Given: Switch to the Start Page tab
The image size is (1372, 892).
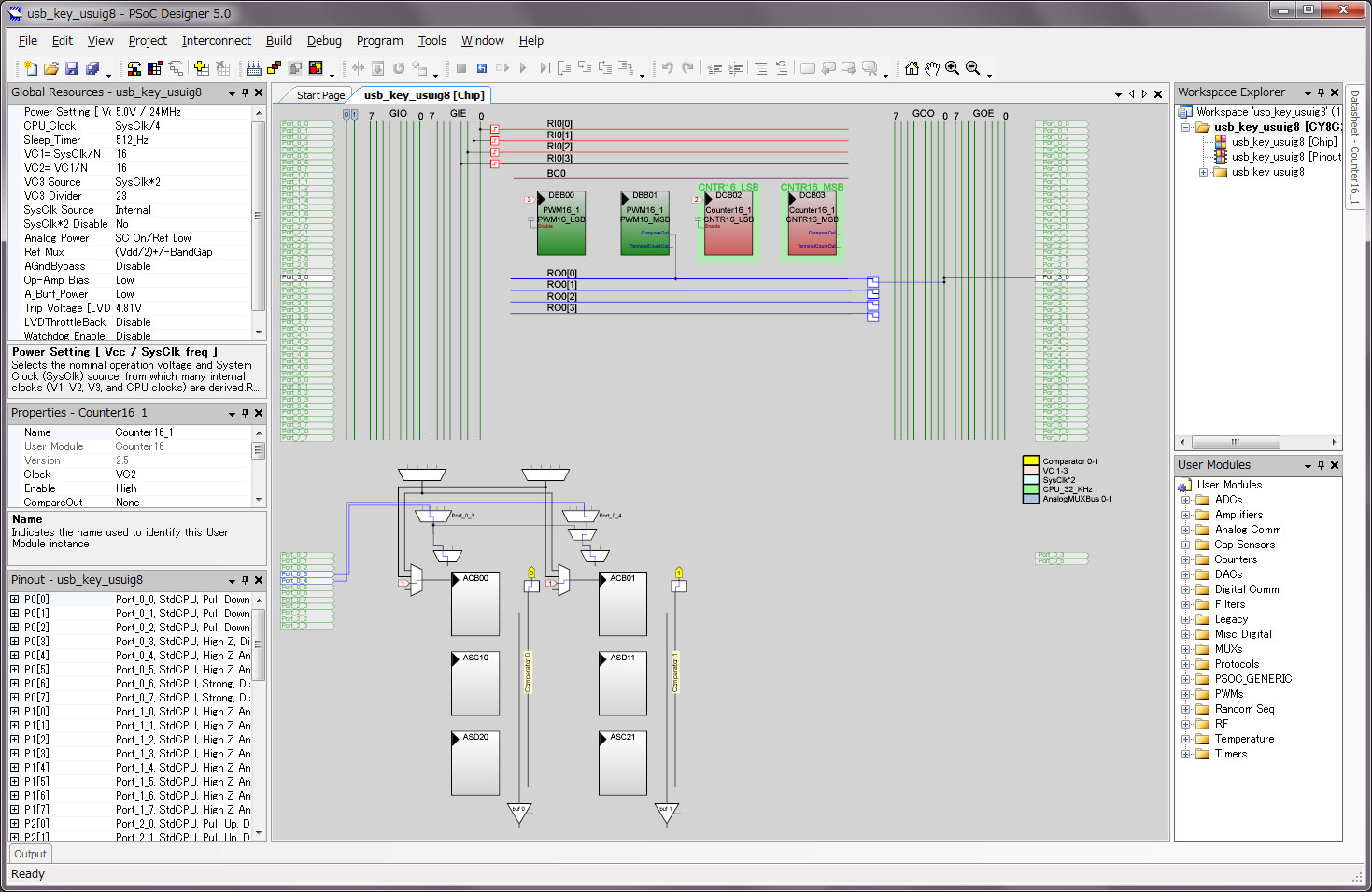Looking at the screenshot, I should pos(319,95).
